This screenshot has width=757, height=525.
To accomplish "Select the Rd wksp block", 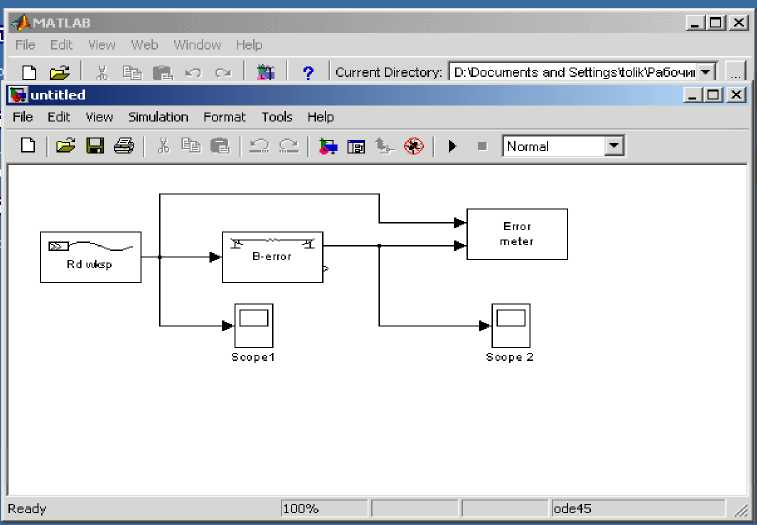I will pos(91,257).
